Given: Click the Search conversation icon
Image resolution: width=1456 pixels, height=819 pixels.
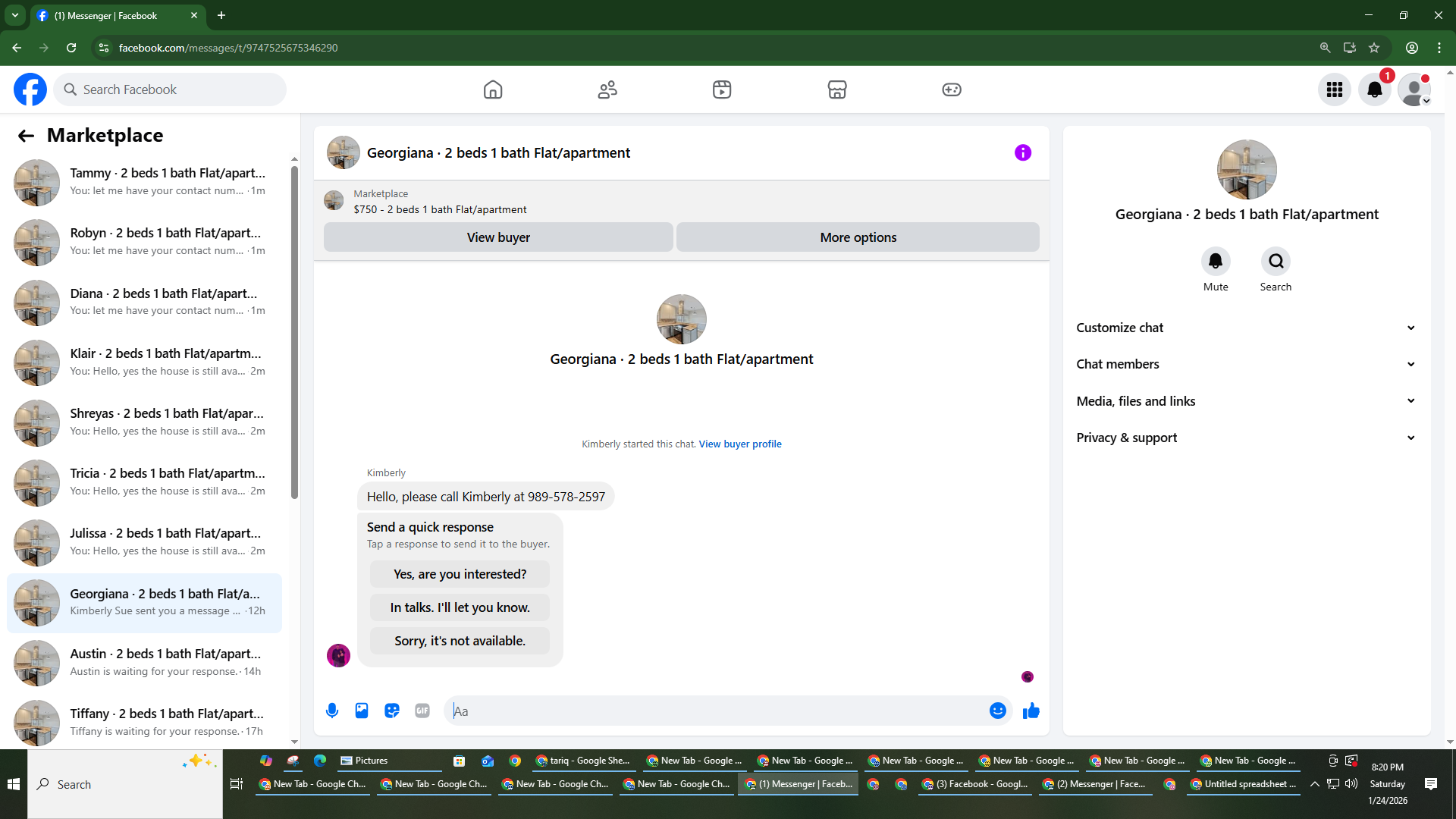Looking at the screenshot, I should pos(1276,262).
